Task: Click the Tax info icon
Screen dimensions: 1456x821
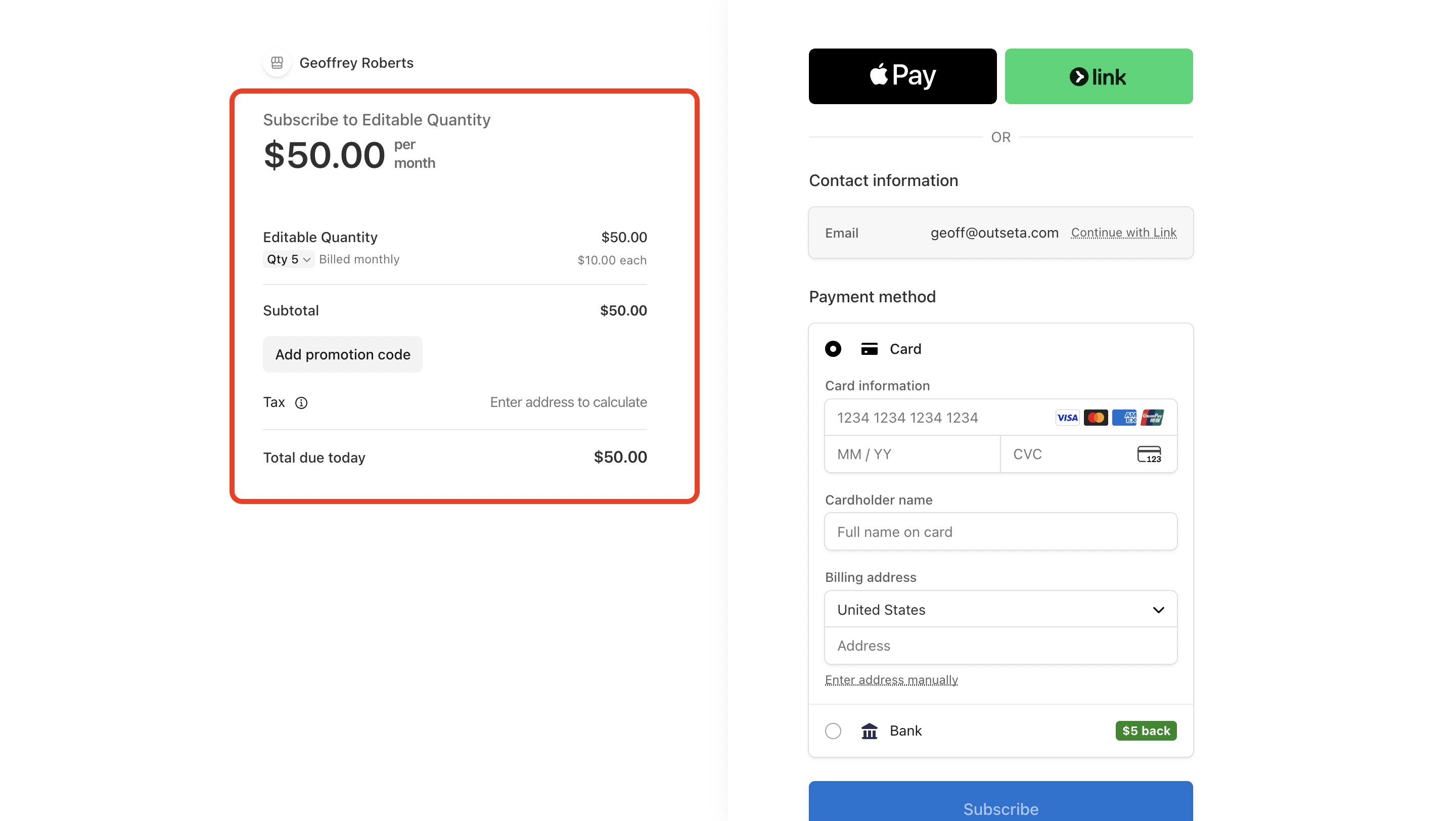Action: click(x=301, y=403)
